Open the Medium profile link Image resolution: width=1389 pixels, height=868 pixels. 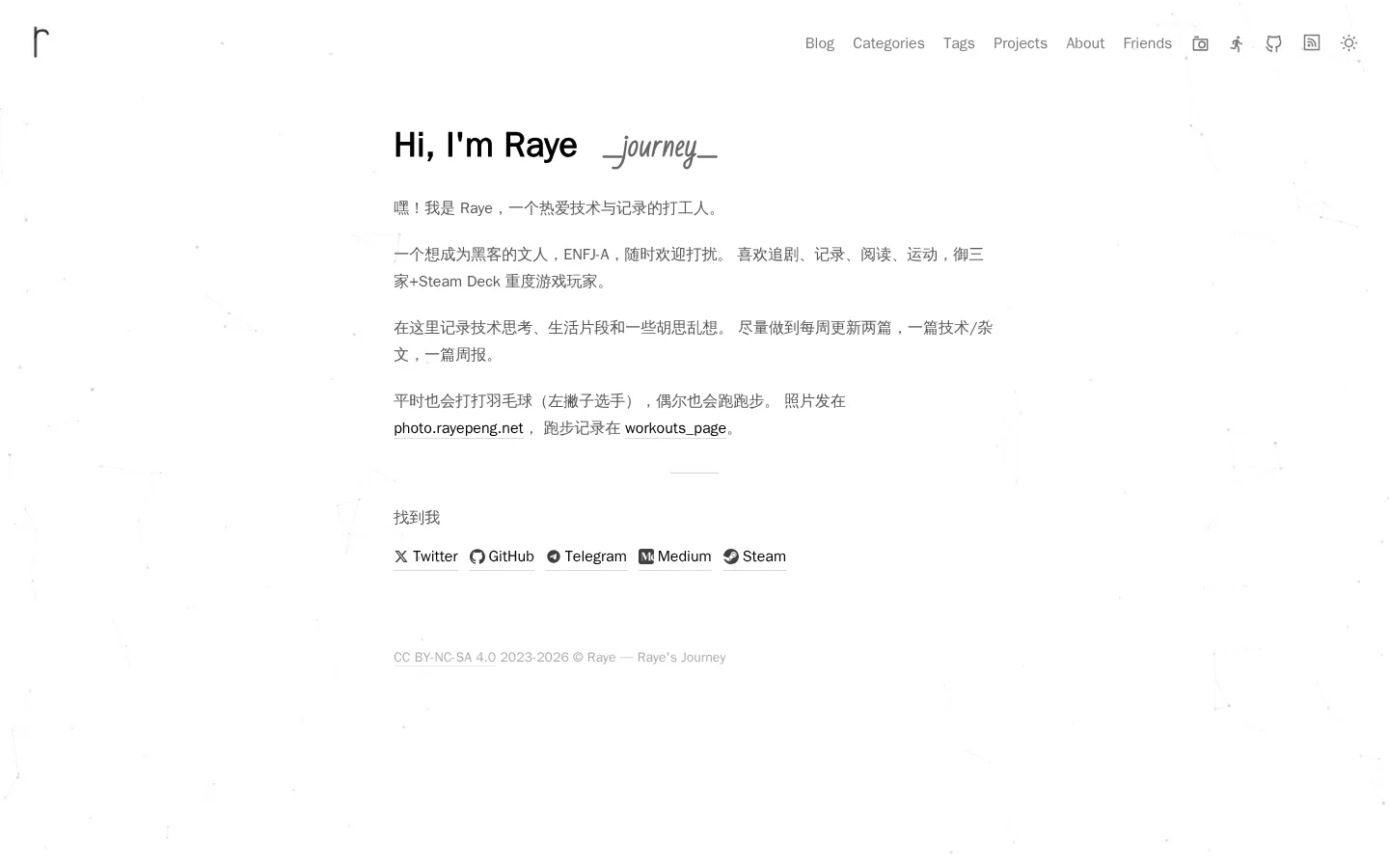(675, 556)
